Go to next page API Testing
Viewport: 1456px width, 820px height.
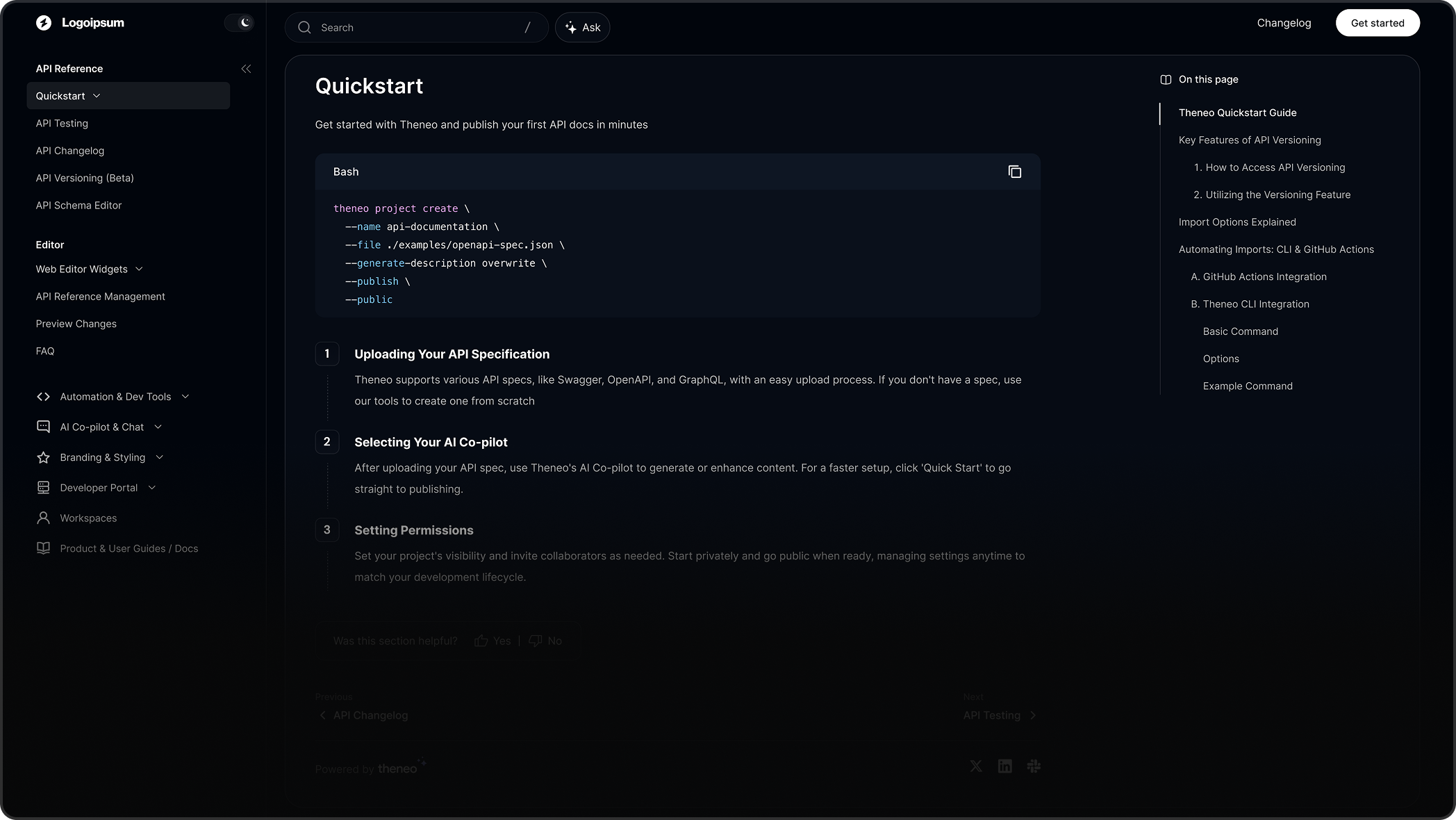[x=992, y=716]
